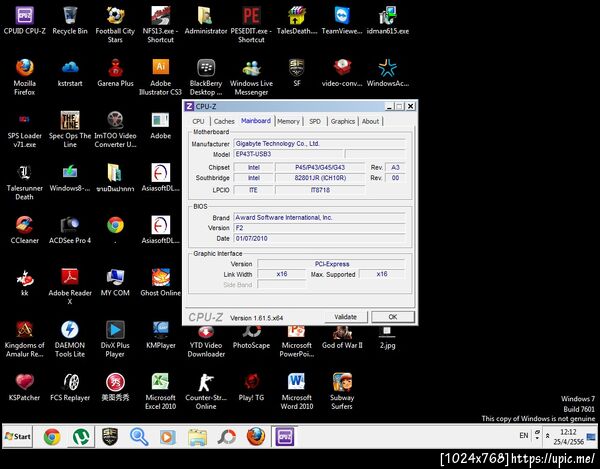Open ACDSee Pro 4
Screen dimensions: 600x469
(x=70, y=230)
